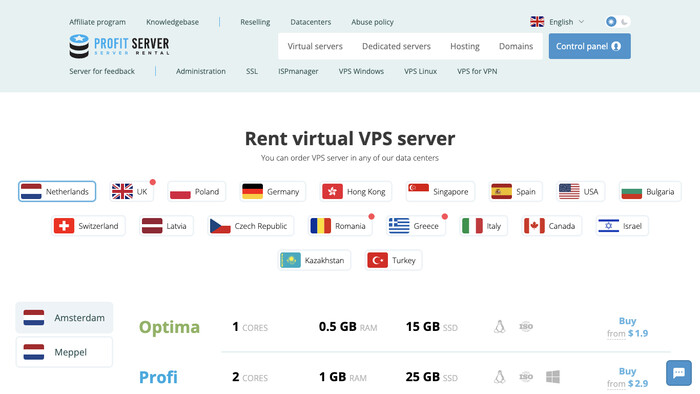Viewport: 700px width, 394px height.
Task: Open the VPS Windows link
Action: click(361, 71)
